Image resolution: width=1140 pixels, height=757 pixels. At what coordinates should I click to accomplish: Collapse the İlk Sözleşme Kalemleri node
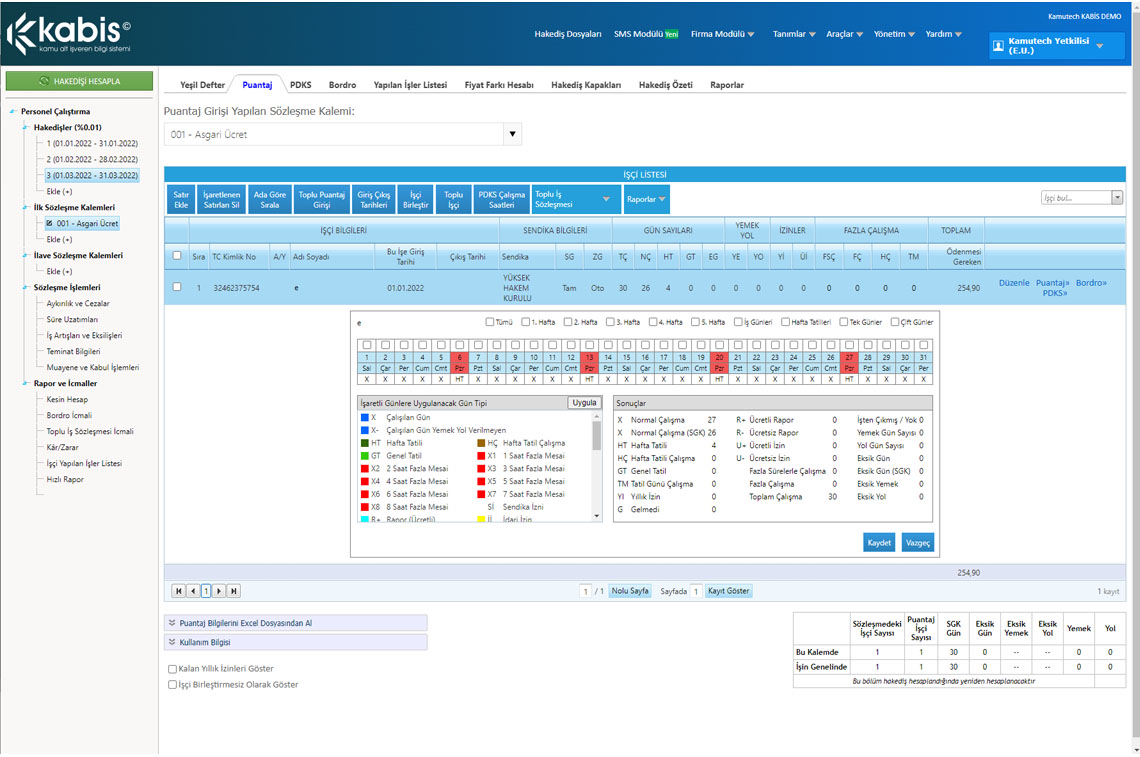[26, 207]
